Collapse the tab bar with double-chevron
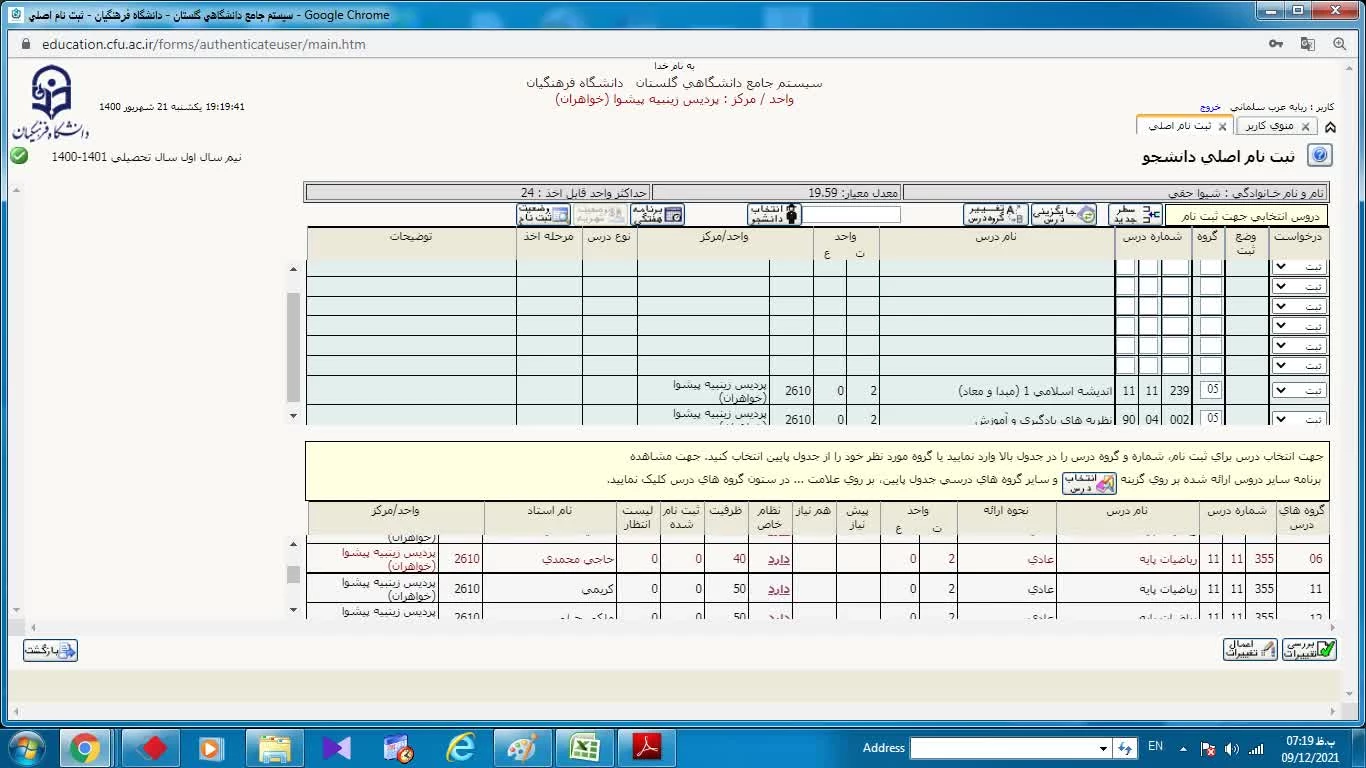1366x768 pixels. click(x=1330, y=127)
